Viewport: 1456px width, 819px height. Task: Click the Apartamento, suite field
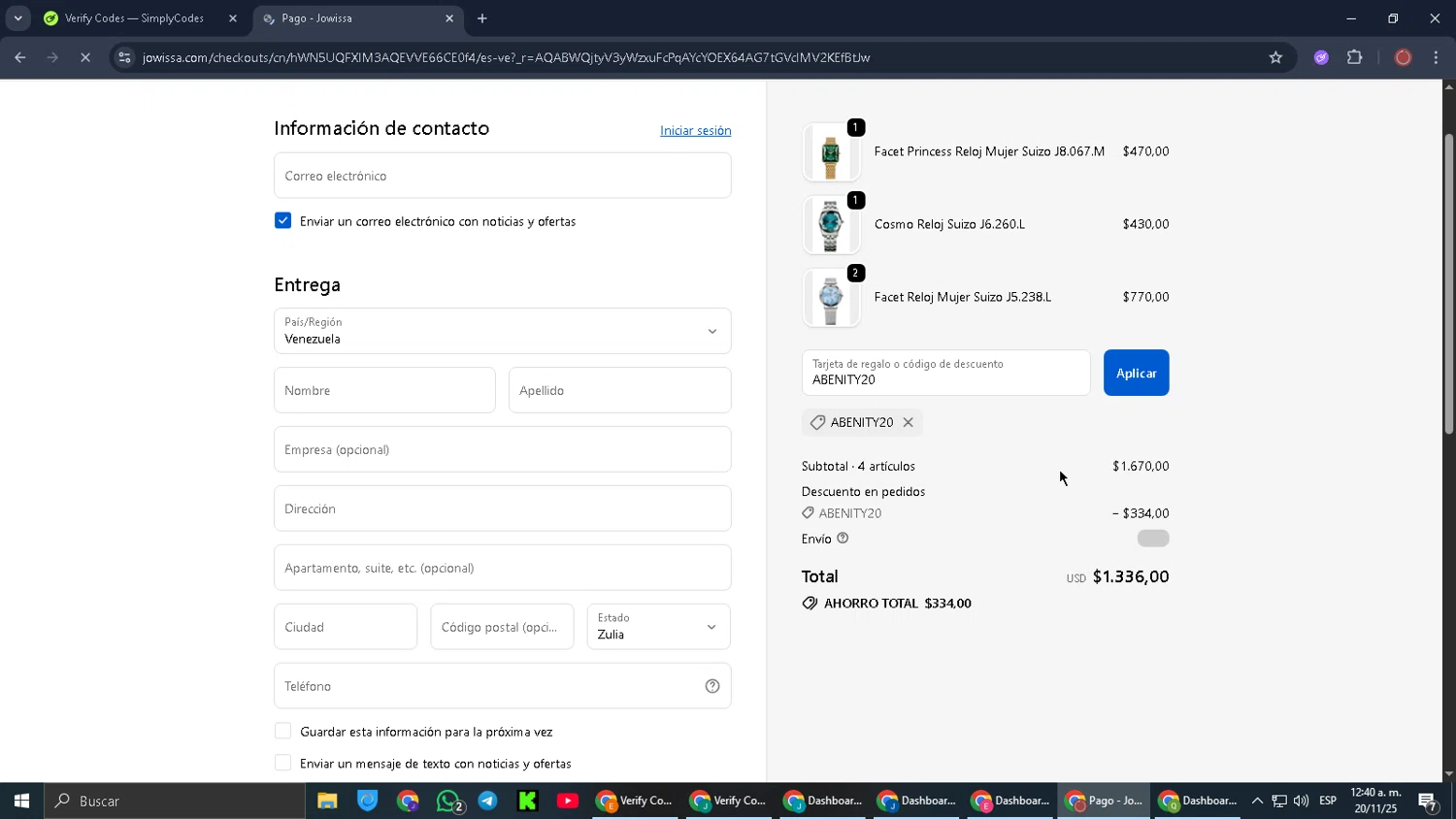[503, 568]
